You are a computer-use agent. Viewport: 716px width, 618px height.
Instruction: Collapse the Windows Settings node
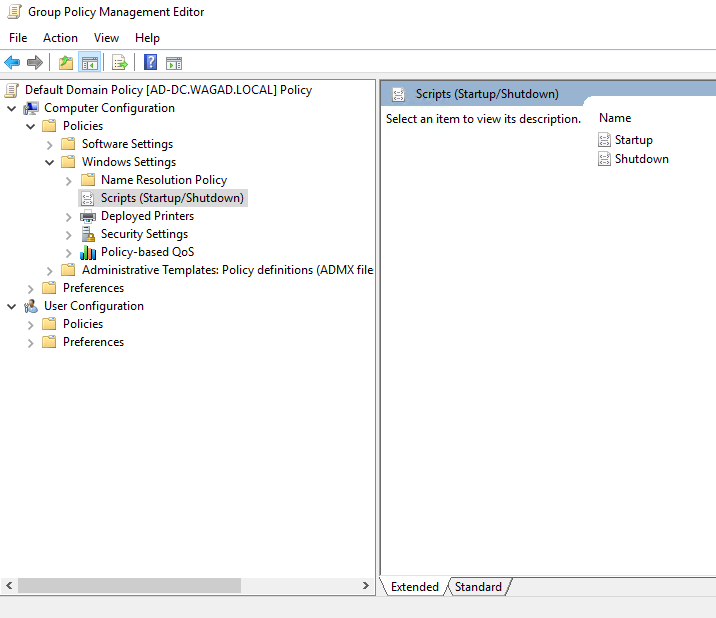point(50,162)
